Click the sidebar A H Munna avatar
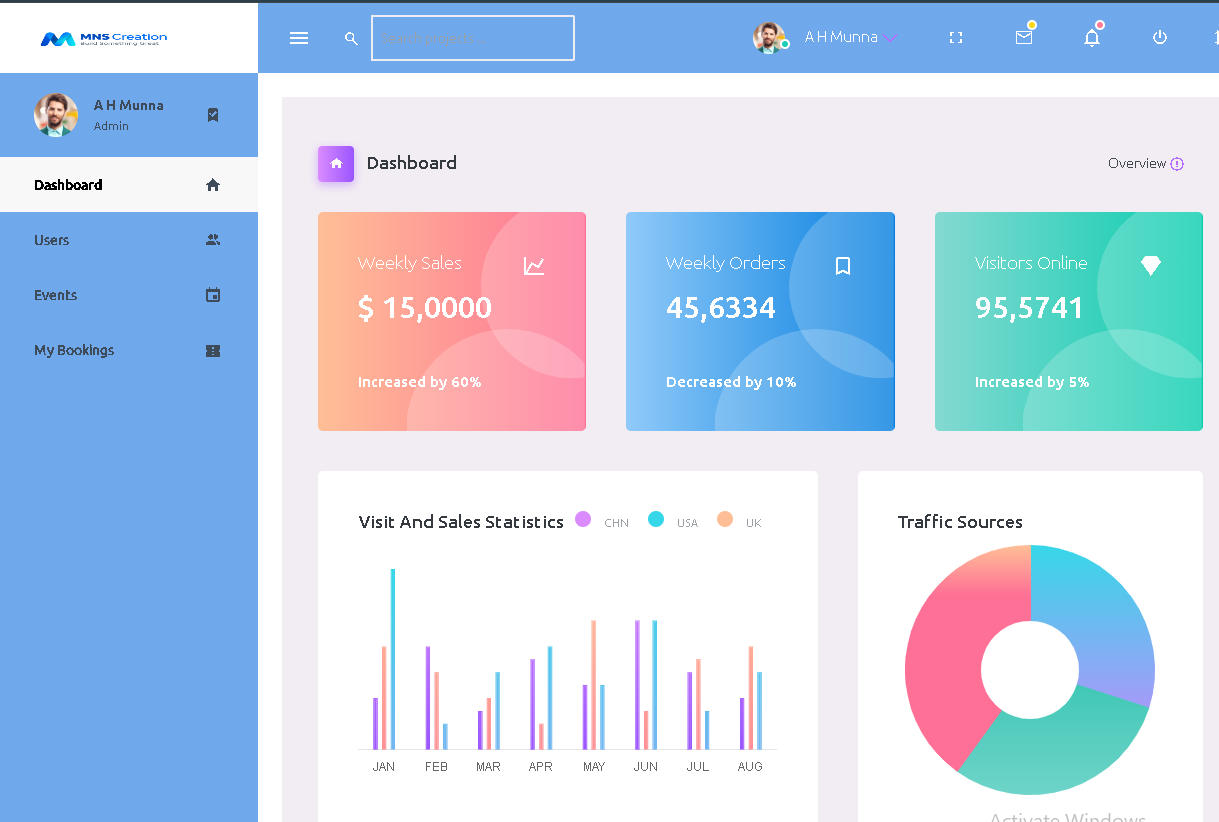 click(x=56, y=115)
